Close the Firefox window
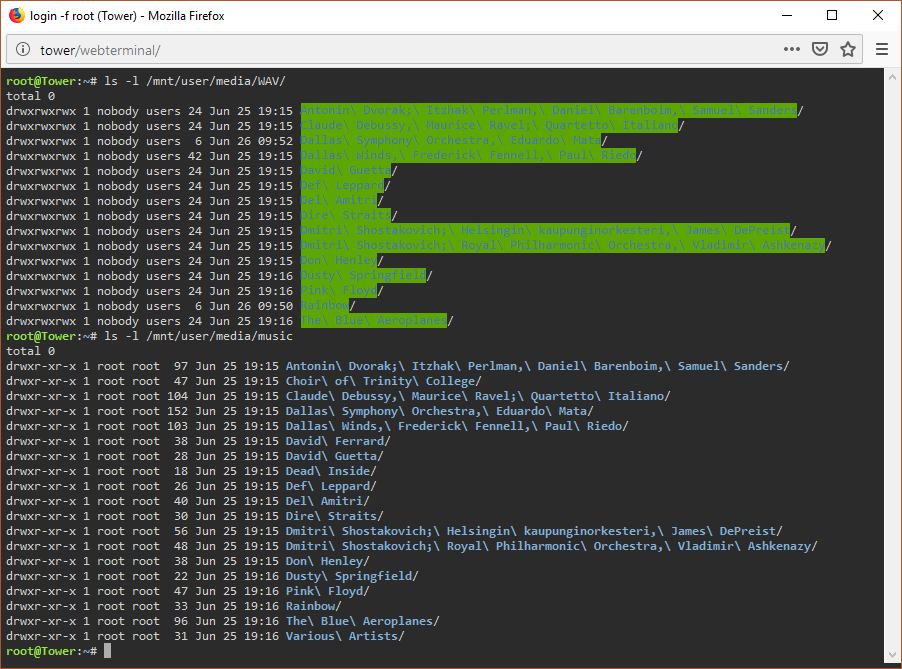Image resolution: width=902 pixels, height=669 pixels. tap(877, 16)
